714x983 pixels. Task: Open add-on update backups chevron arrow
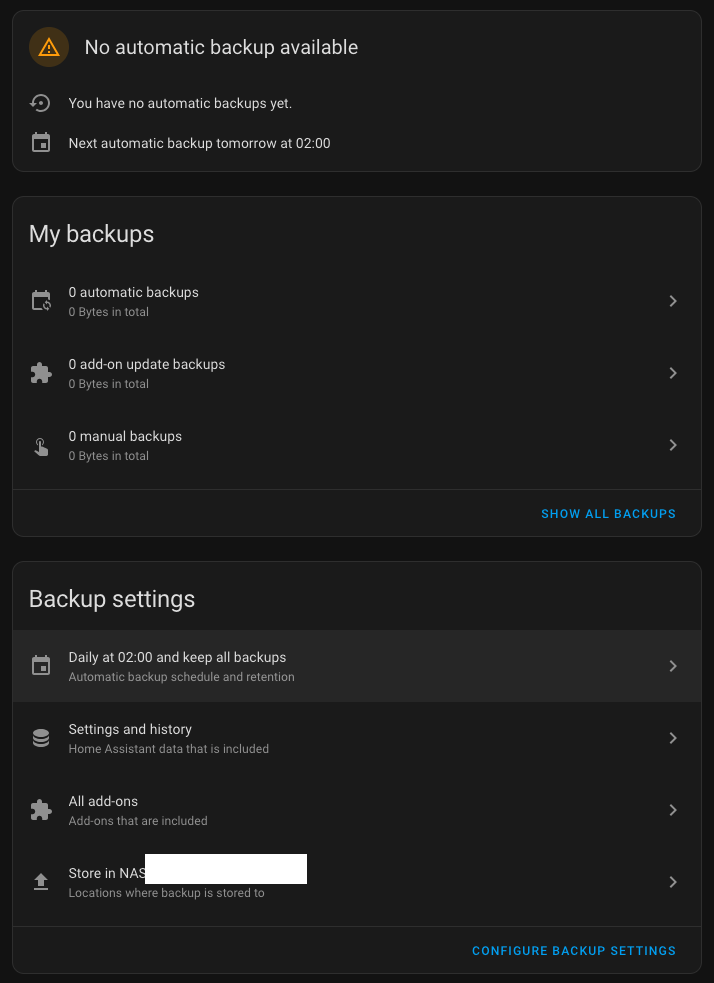pos(673,373)
